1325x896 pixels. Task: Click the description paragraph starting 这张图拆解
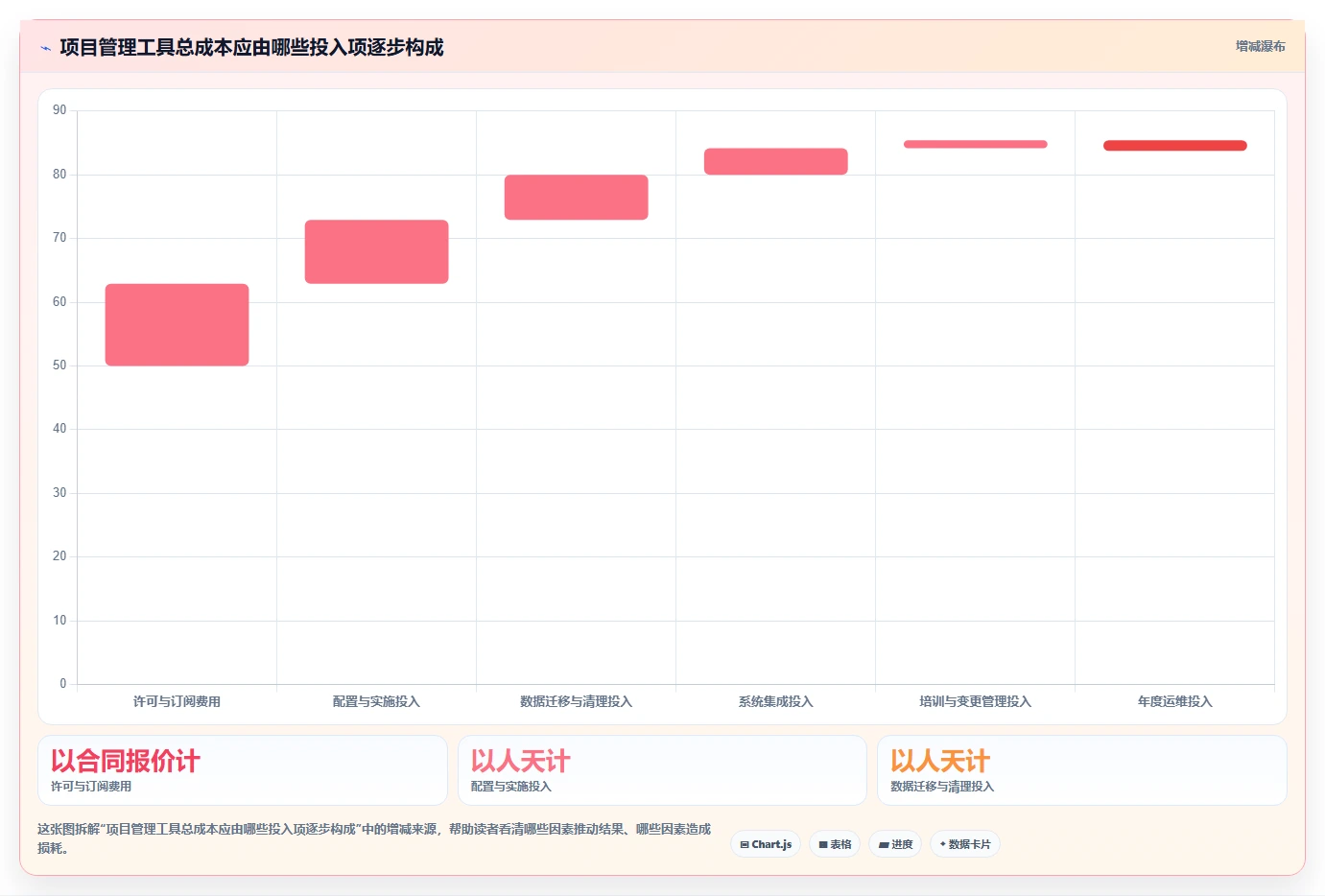click(374, 838)
